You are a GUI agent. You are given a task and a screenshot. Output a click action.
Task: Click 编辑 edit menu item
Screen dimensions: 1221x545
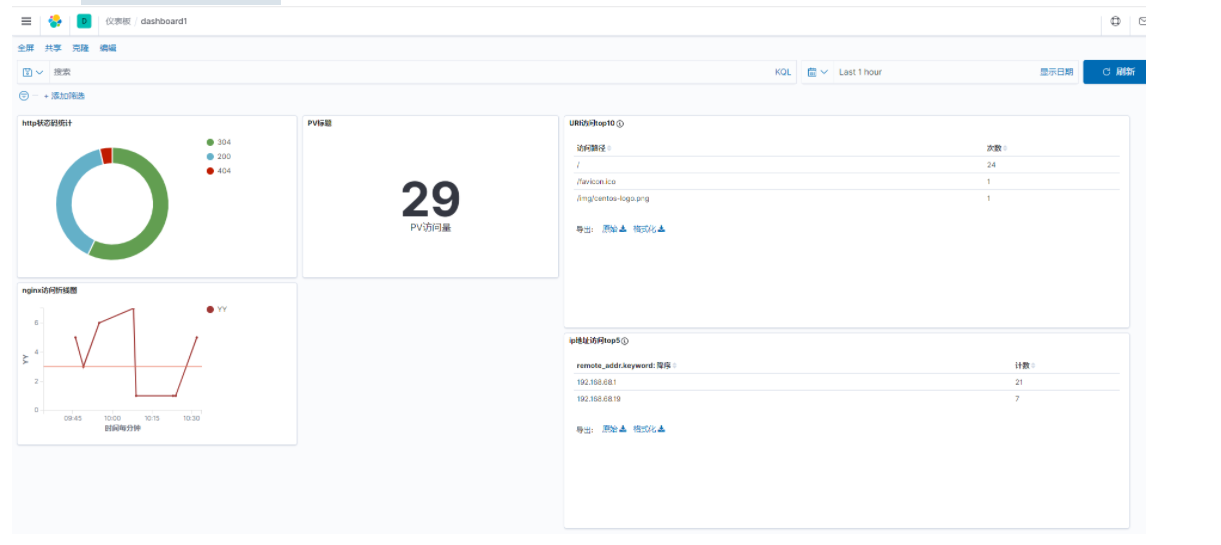(107, 48)
